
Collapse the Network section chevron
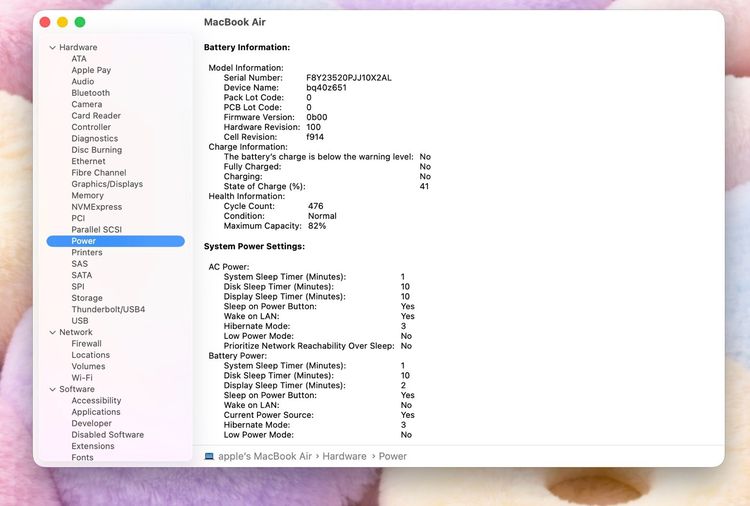point(53,332)
